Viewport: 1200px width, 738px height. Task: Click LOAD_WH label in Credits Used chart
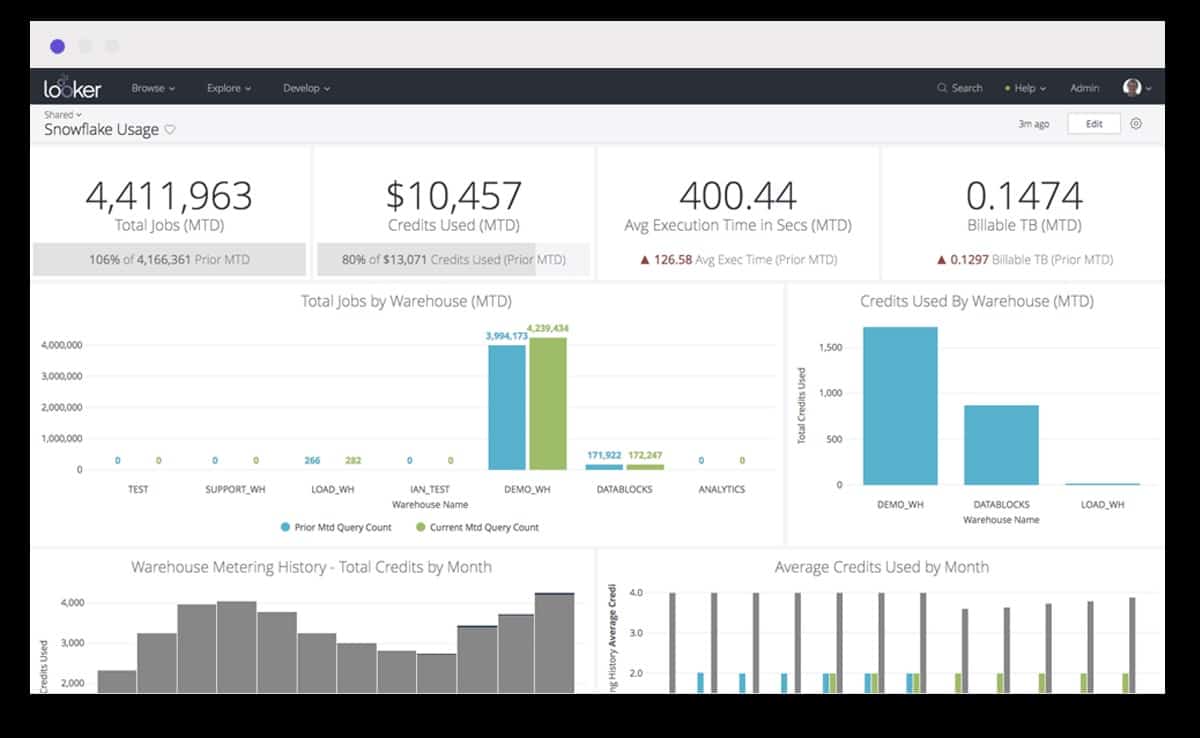(x=1102, y=505)
